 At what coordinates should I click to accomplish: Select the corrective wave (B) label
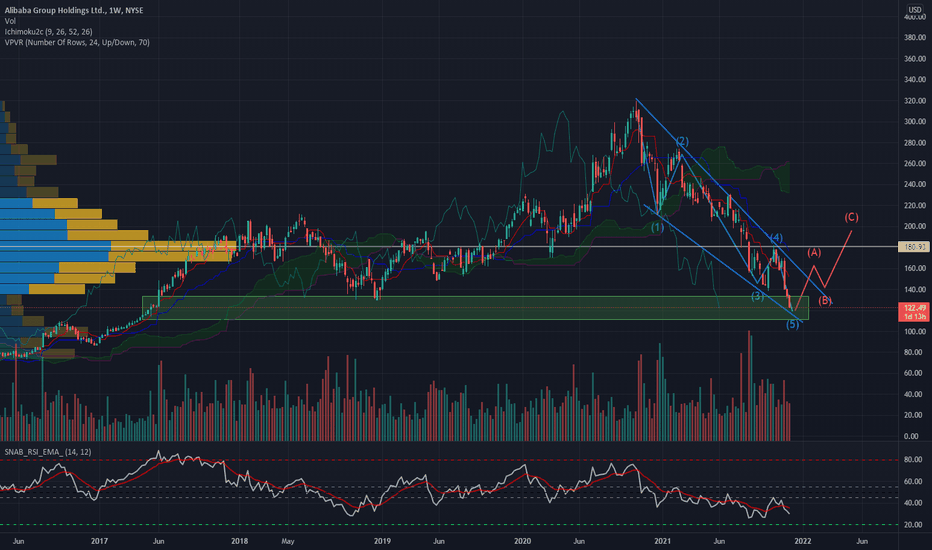(x=825, y=300)
